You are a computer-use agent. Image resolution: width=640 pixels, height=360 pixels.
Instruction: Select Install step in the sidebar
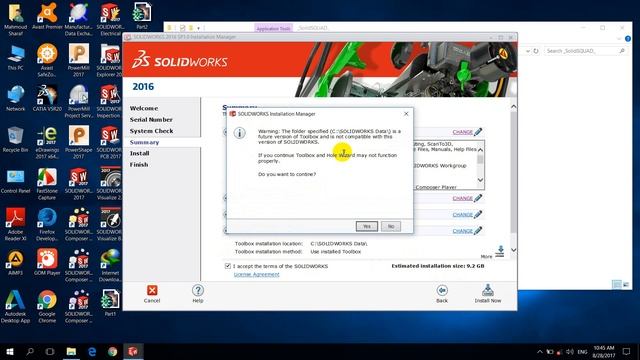coord(139,153)
